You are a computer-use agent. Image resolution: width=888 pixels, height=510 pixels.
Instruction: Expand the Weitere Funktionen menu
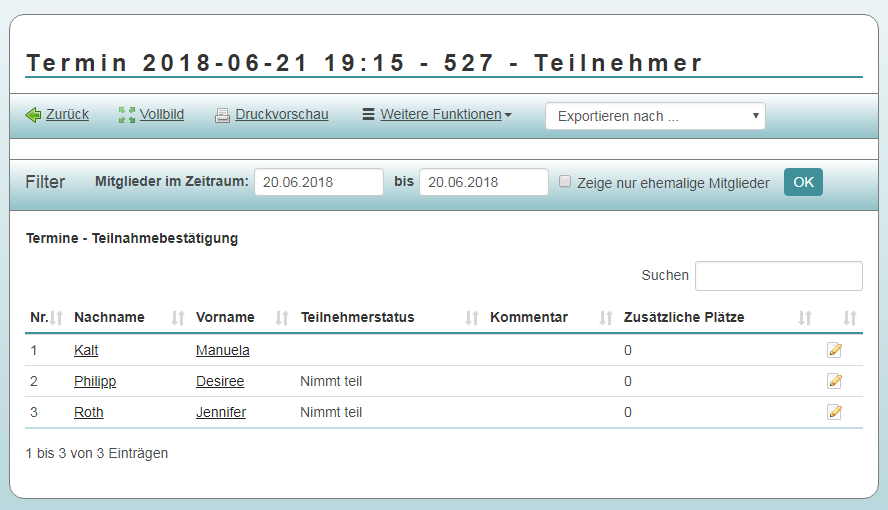coord(437,115)
